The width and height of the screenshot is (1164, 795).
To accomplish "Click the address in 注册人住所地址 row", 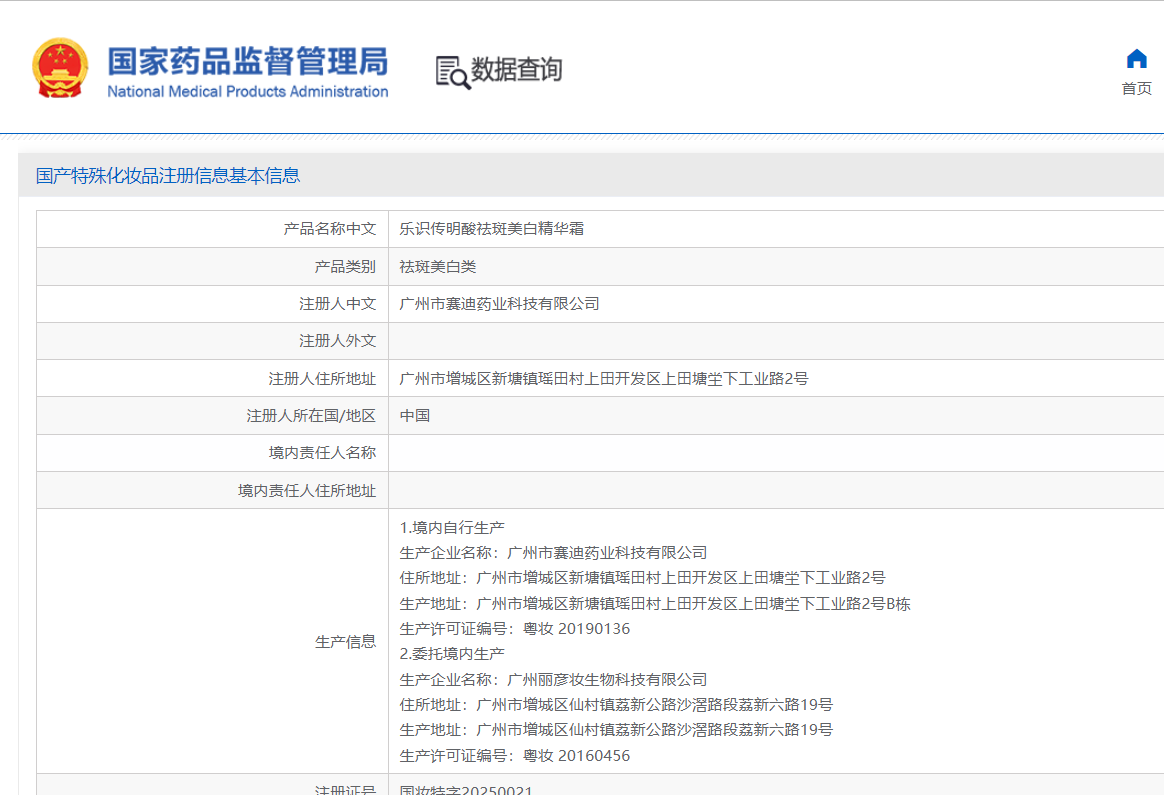I will click(x=603, y=379).
